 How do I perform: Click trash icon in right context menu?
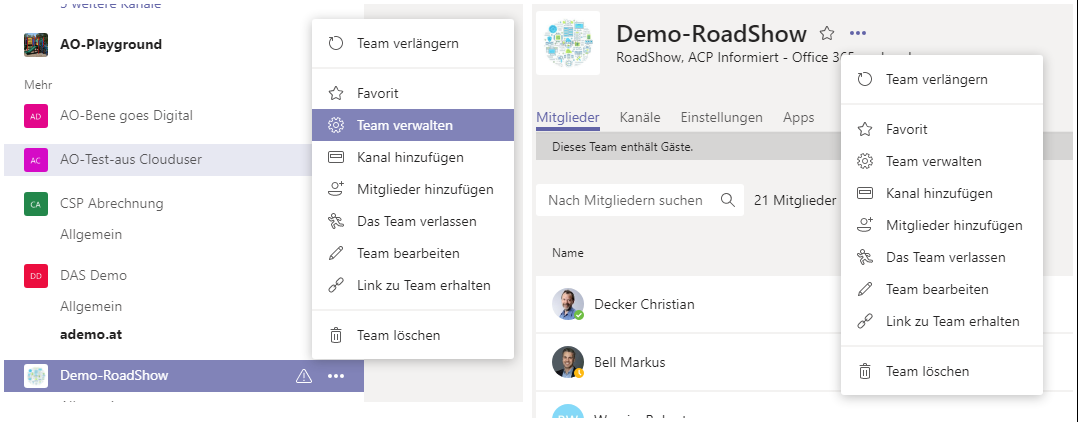click(x=865, y=371)
